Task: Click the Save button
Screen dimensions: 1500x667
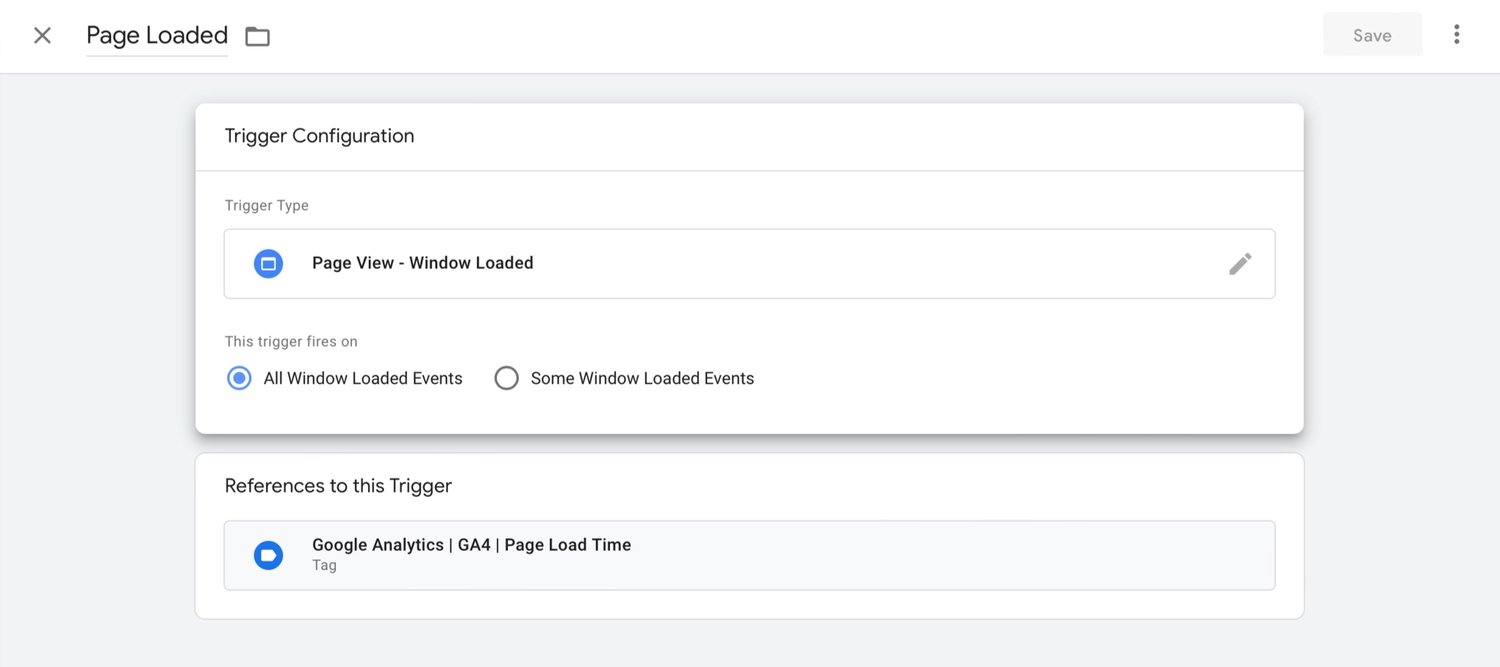Action: [x=1371, y=35]
